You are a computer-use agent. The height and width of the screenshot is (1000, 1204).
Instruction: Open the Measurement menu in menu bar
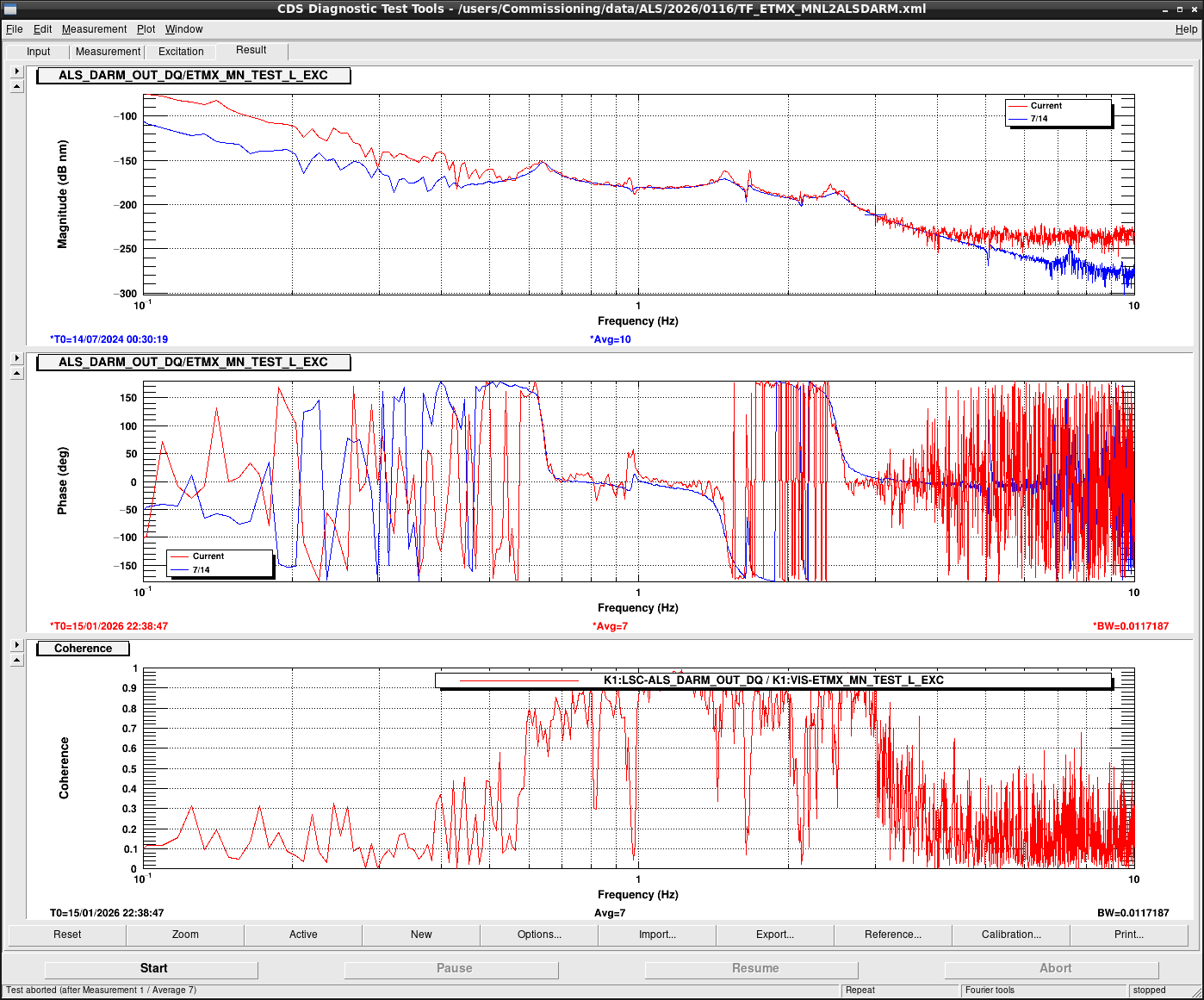click(x=94, y=29)
